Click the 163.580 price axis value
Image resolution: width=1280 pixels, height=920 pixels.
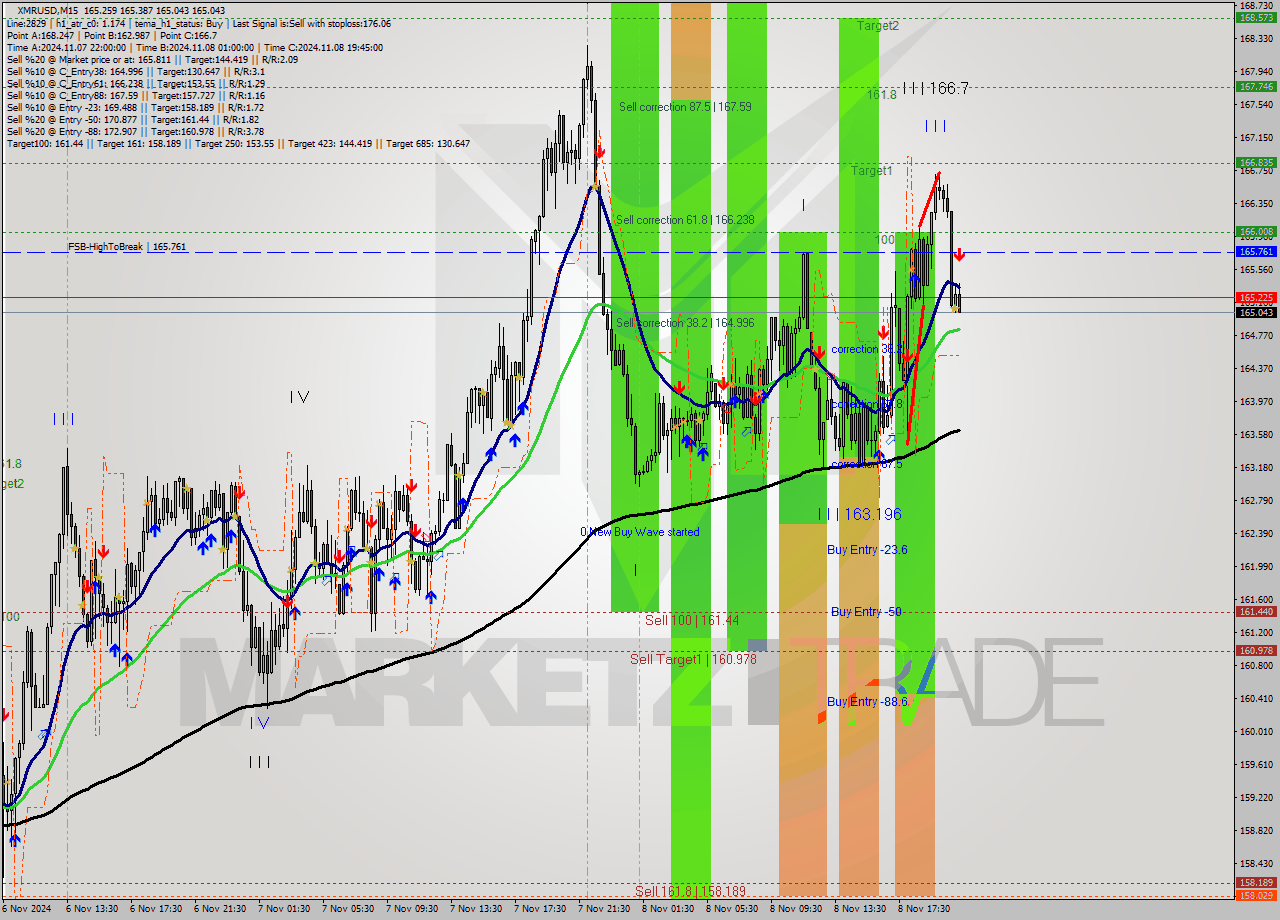(x=1256, y=435)
